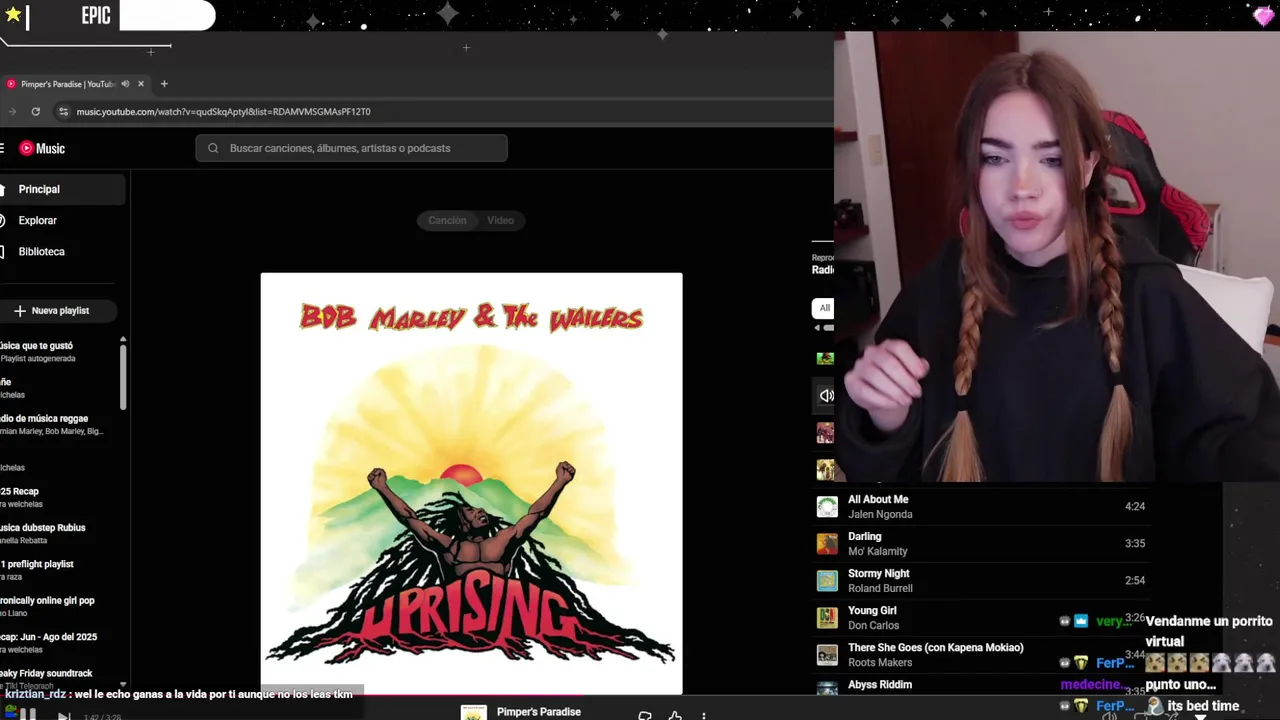
Task: Click the search magnifier icon
Action: (213, 148)
